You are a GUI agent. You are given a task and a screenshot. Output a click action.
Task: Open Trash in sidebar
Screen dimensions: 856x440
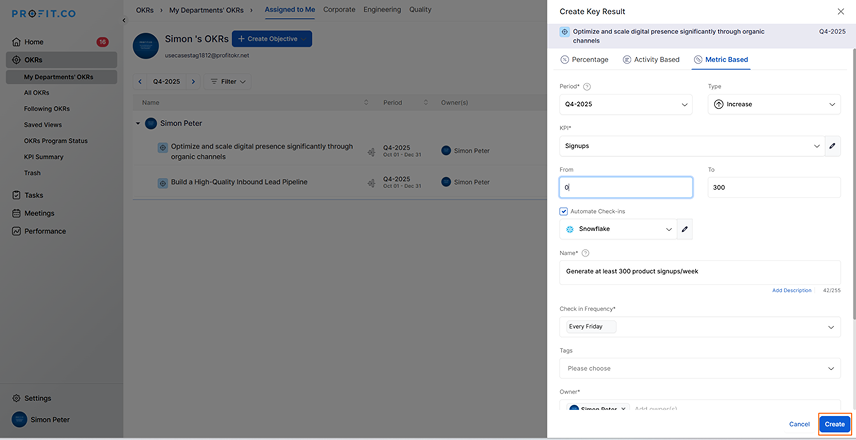point(32,173)
